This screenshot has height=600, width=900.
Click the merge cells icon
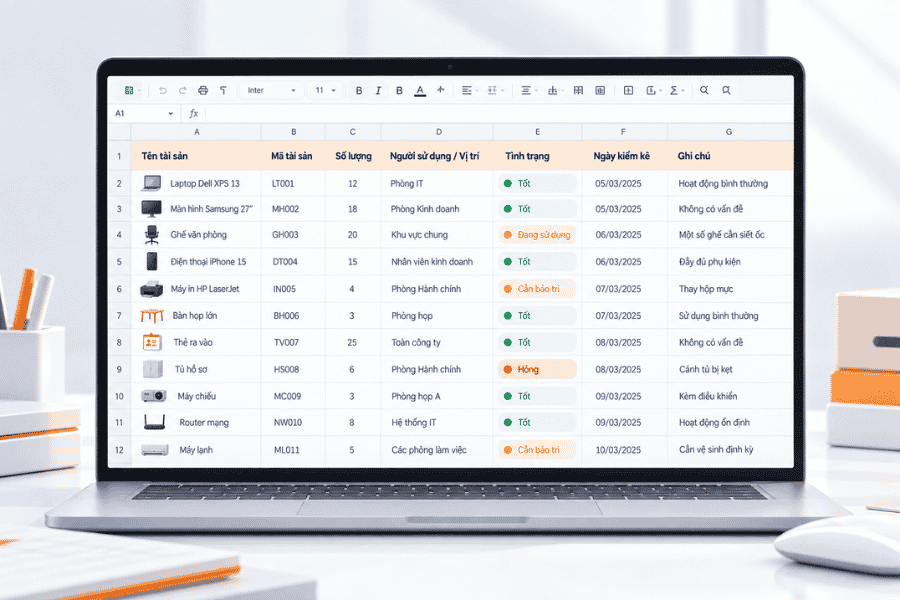600,90
